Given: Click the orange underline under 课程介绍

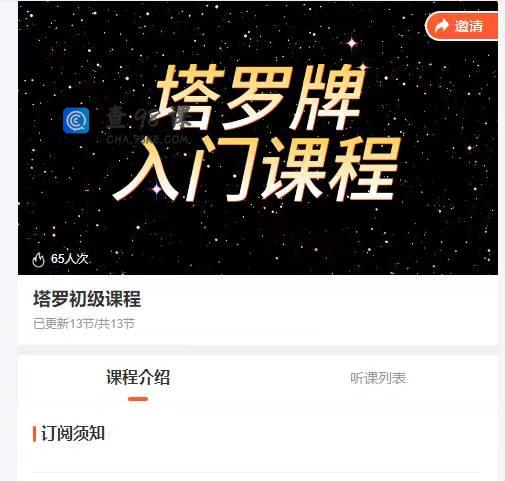Looking at the screenshot, I should point(138,399).
